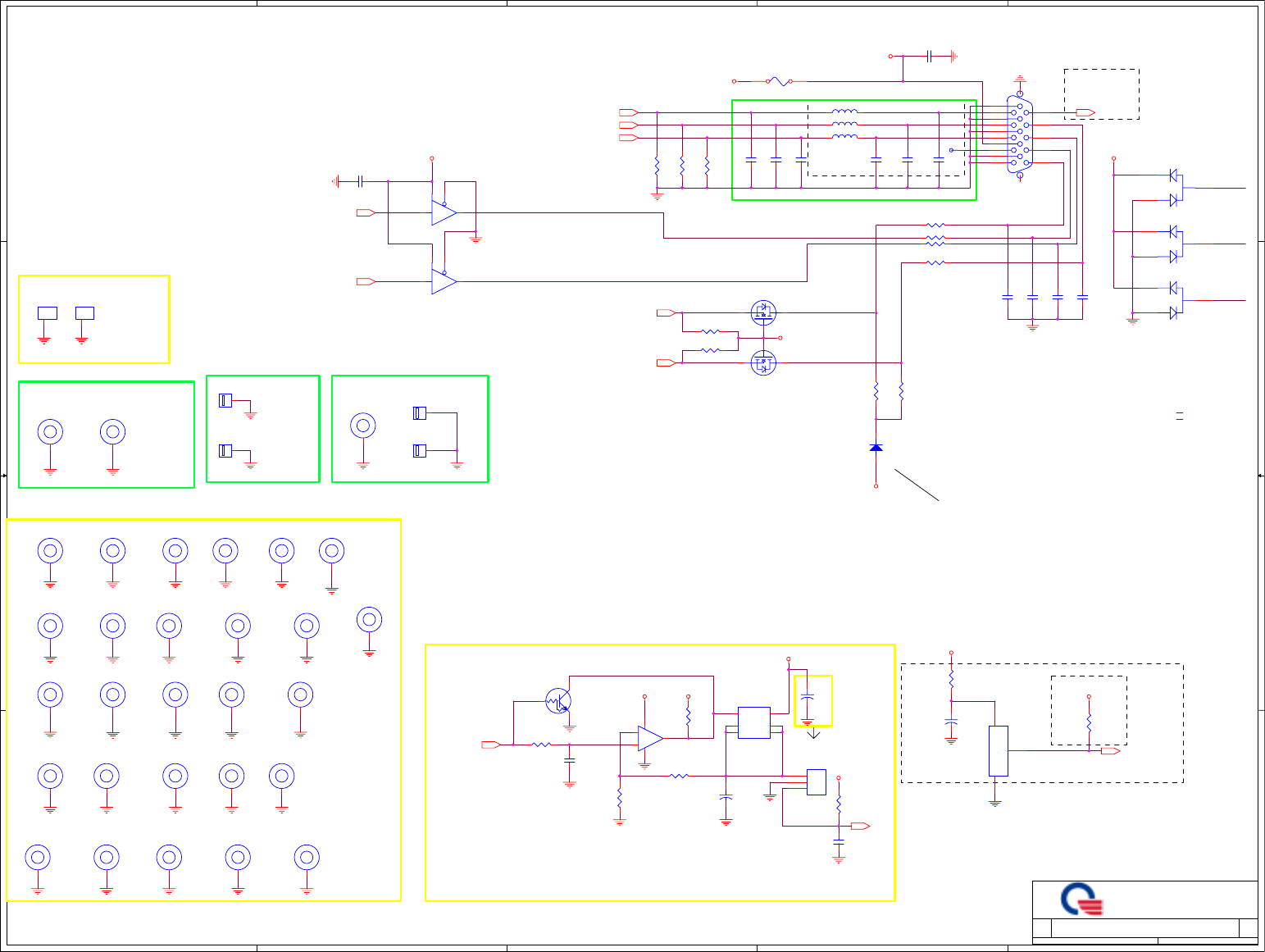Select the fuse symbol on the power line
The width and height of the screenshot is (1265, 952).
coord(779,81)
